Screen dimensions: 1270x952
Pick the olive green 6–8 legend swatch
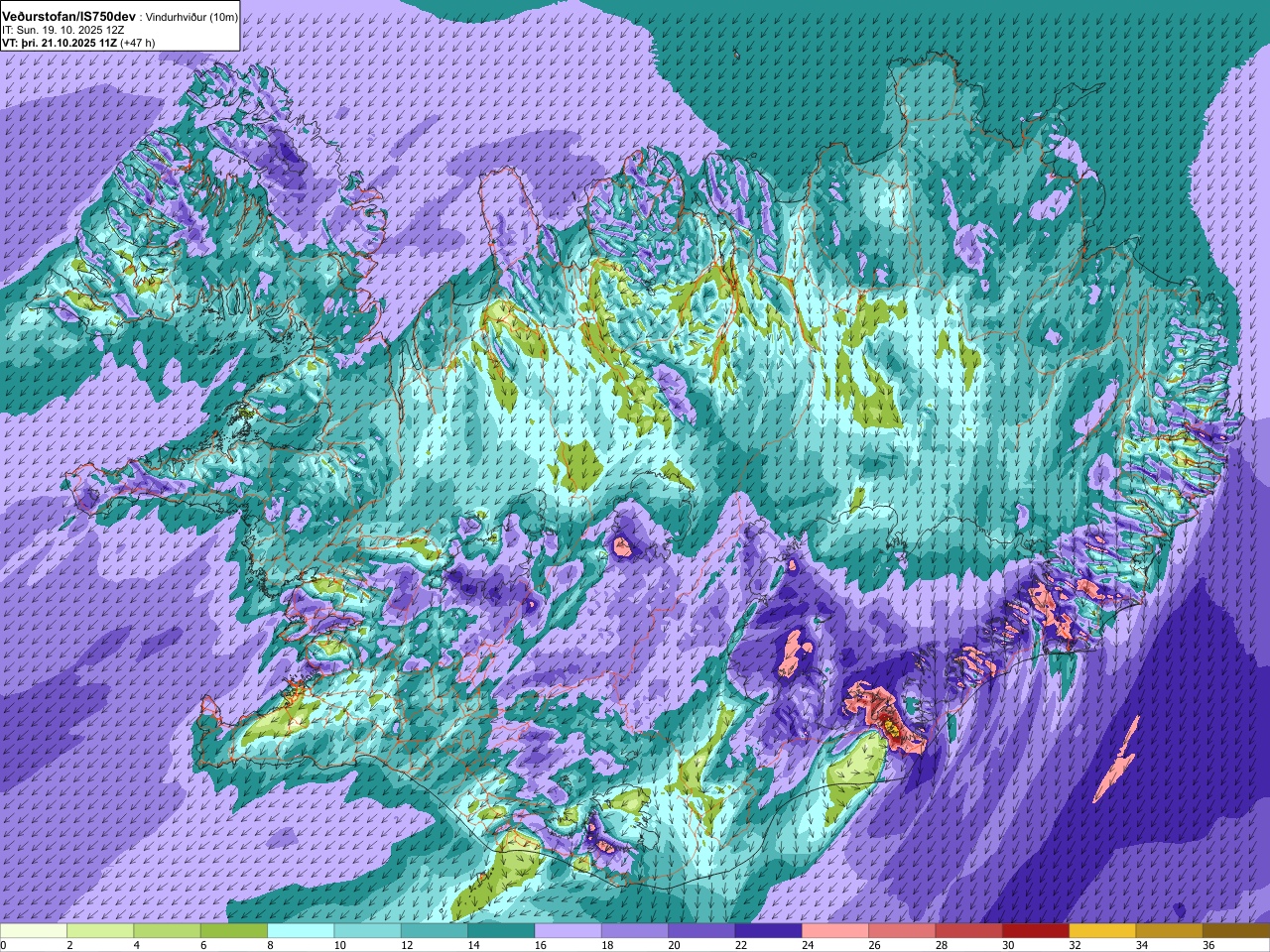point(234,931)
